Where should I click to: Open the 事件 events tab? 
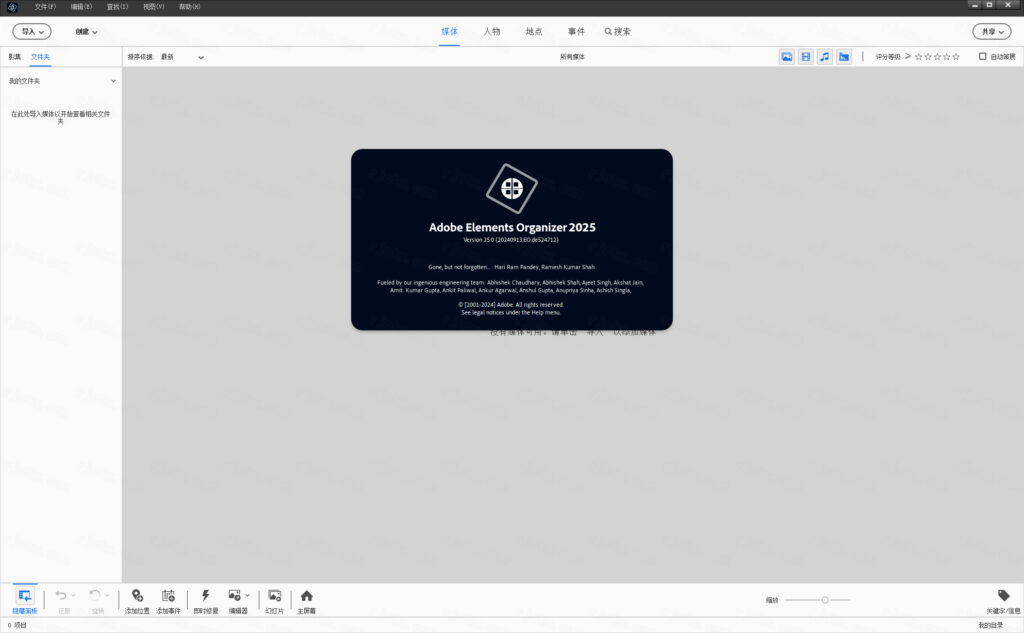pos(576,31)
